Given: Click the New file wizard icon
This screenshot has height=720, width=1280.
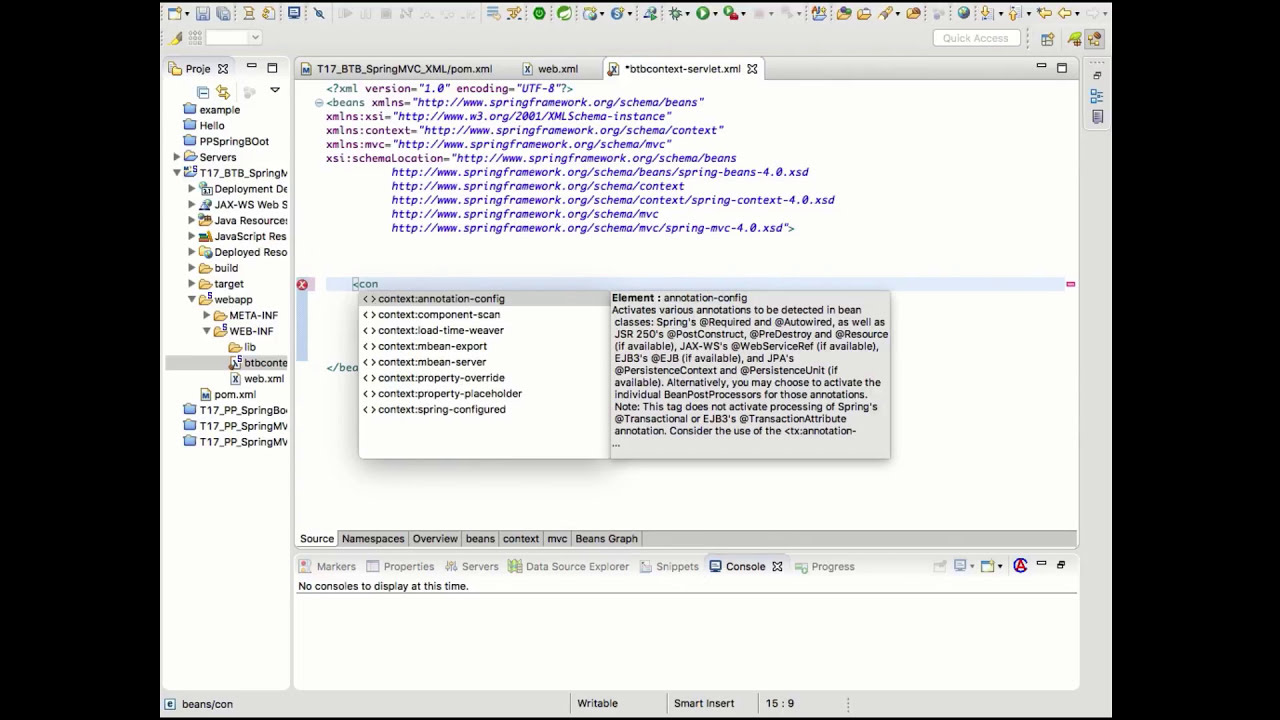Looking at the screenshot, I should pyautogui.click(x=175, y=13).
